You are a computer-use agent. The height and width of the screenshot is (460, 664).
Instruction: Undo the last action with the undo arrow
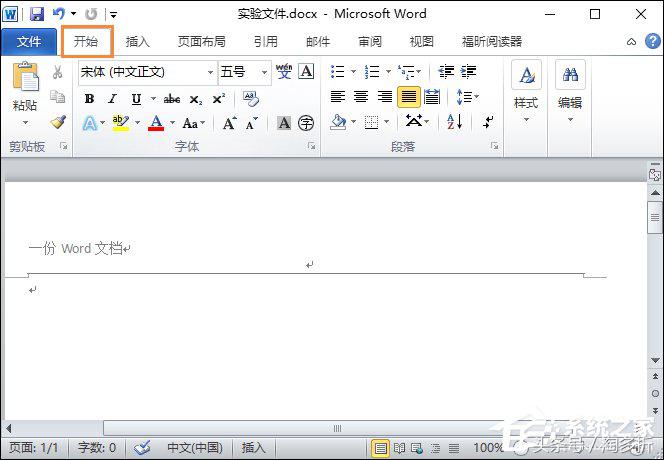(x=59, y=14)
